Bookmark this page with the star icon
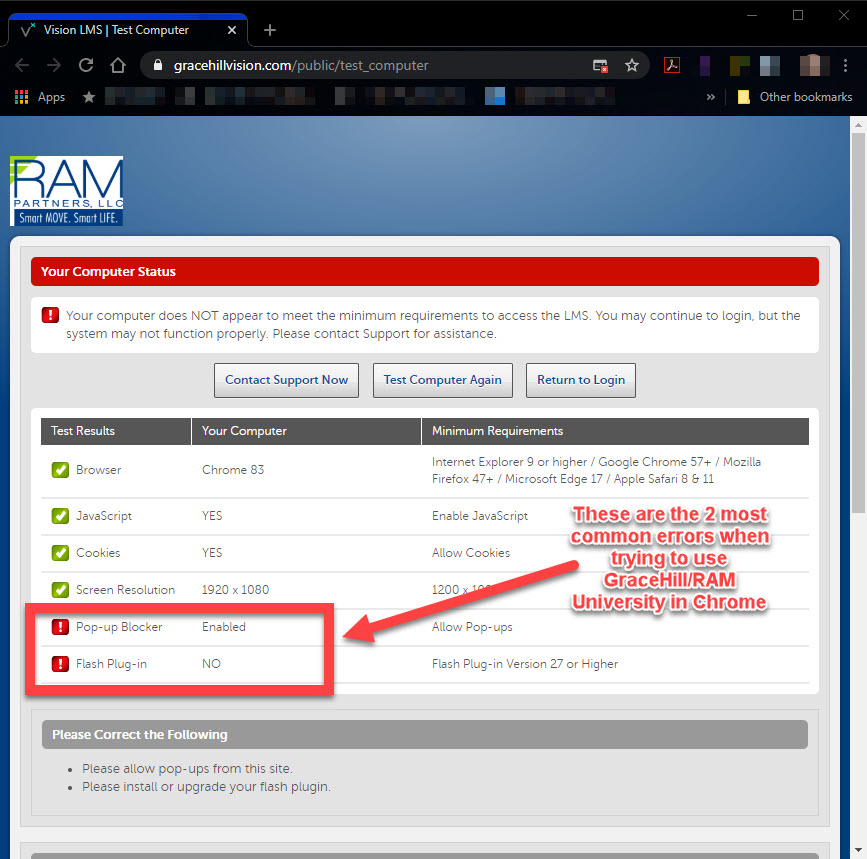Image resolution: width=867 pixels, height=859 pixels. pos(631,65)
